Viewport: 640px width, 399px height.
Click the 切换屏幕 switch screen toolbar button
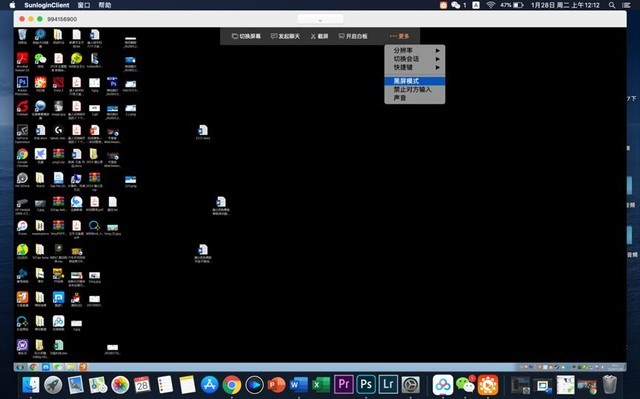click(246, 36)
